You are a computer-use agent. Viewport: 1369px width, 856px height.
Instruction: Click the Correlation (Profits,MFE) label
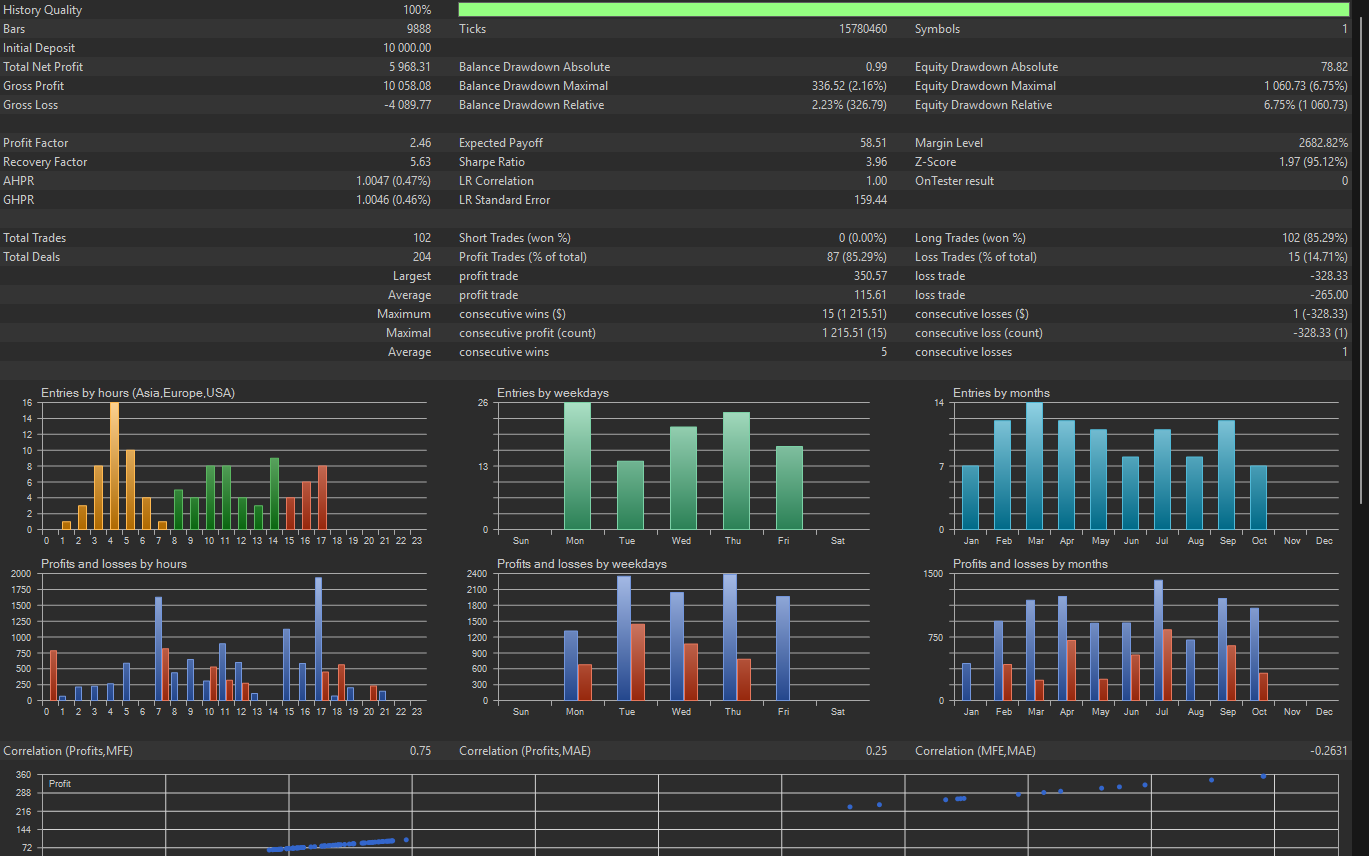69,751
